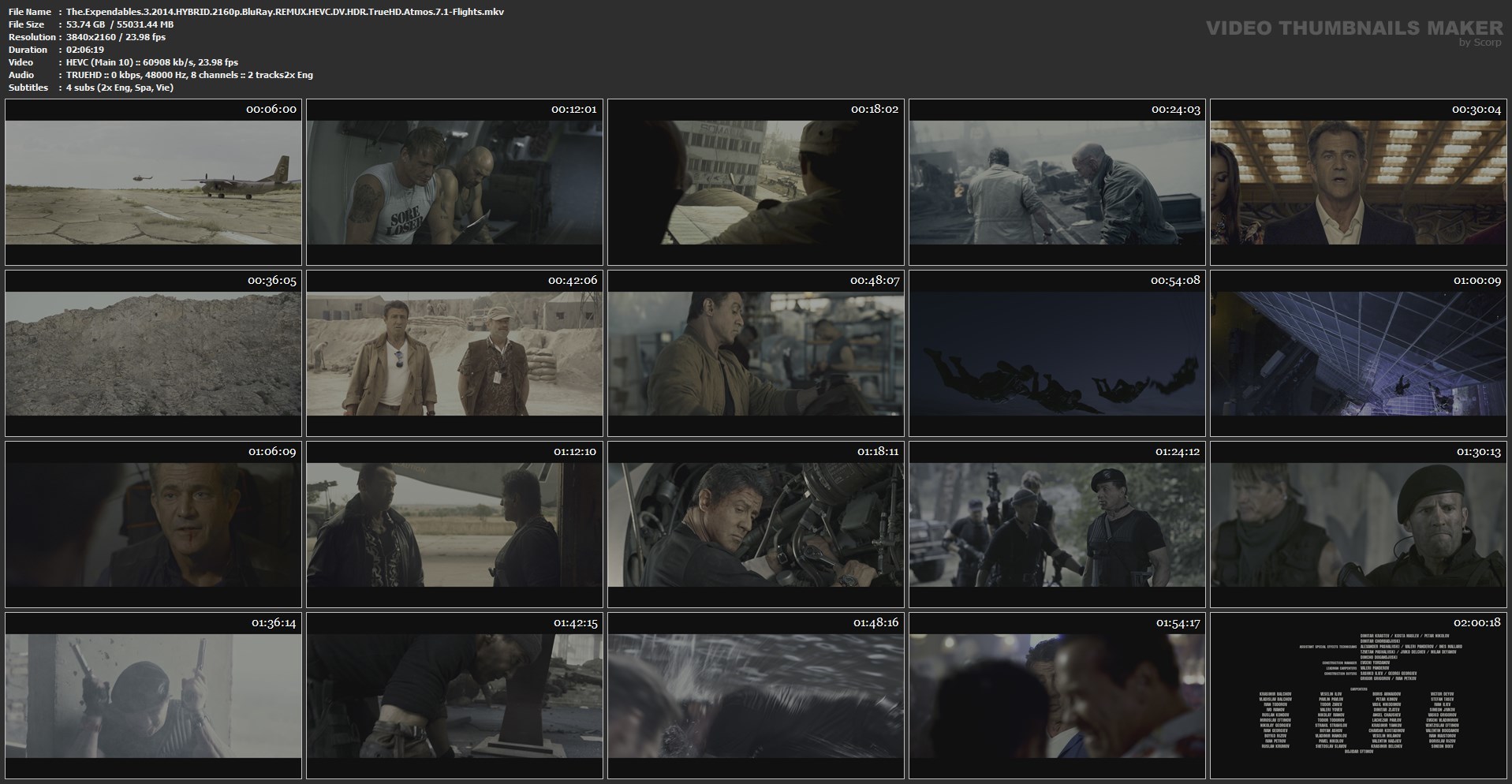Select the thumbnail at 01:42:15
Screen dimensions: 1512x784
454,696
